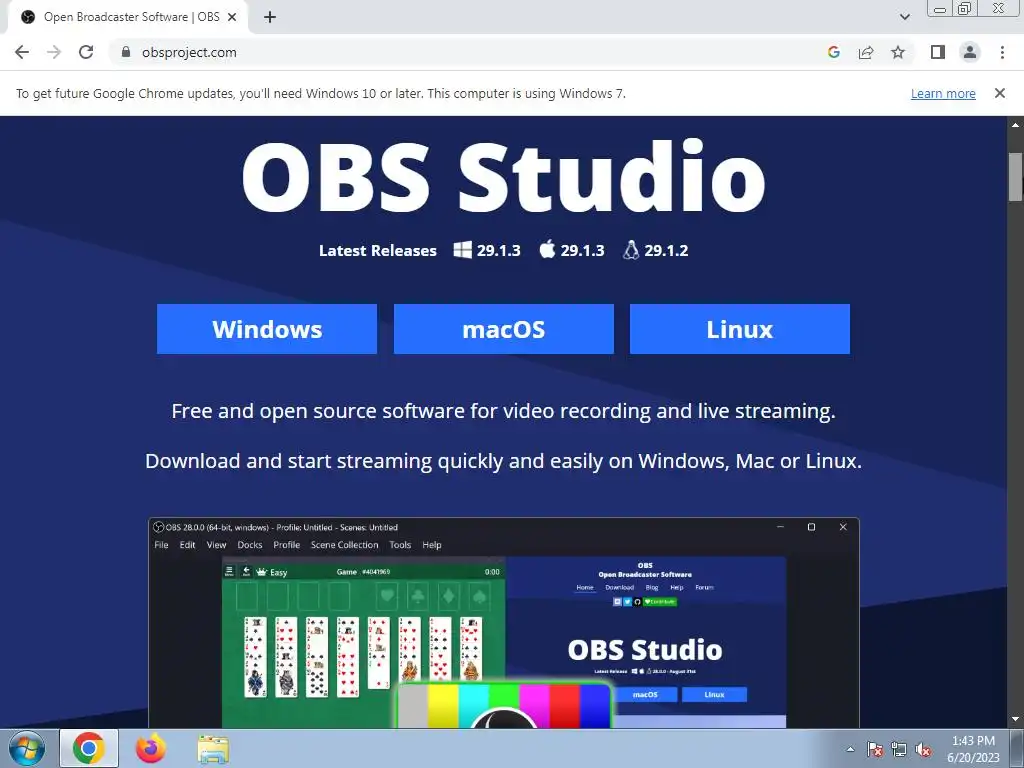Open the Chrome profile avatar
Viewport: 1024px width, 768px height.
coord(970,52)
